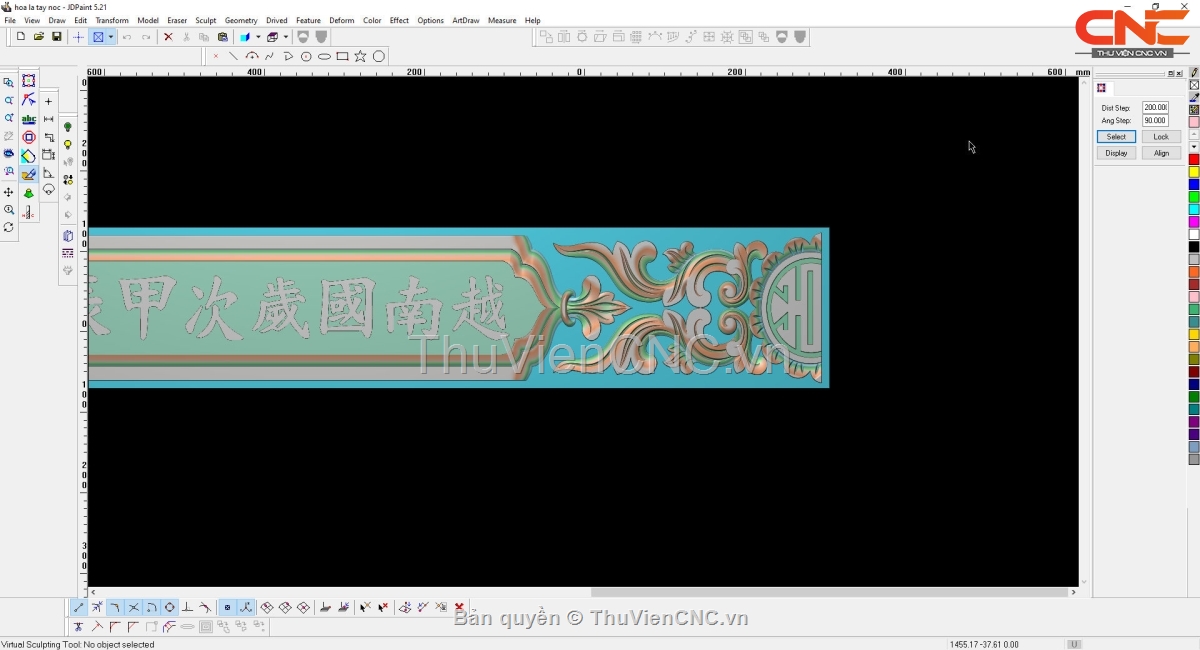Screen dimensions: 1200x650
Task: Expand the dropdown beside the boxed-X view icon
Action: [x=111, y=37]
